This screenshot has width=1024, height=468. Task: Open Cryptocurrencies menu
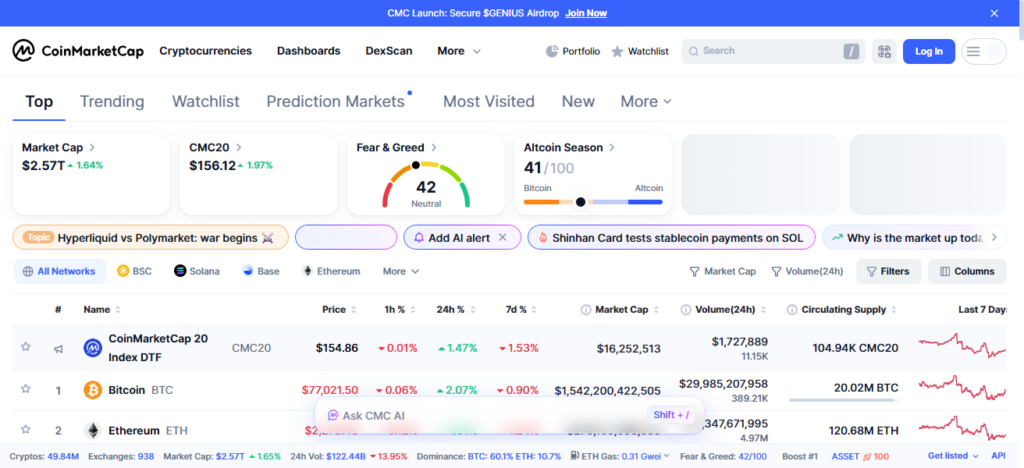[206, 51]
